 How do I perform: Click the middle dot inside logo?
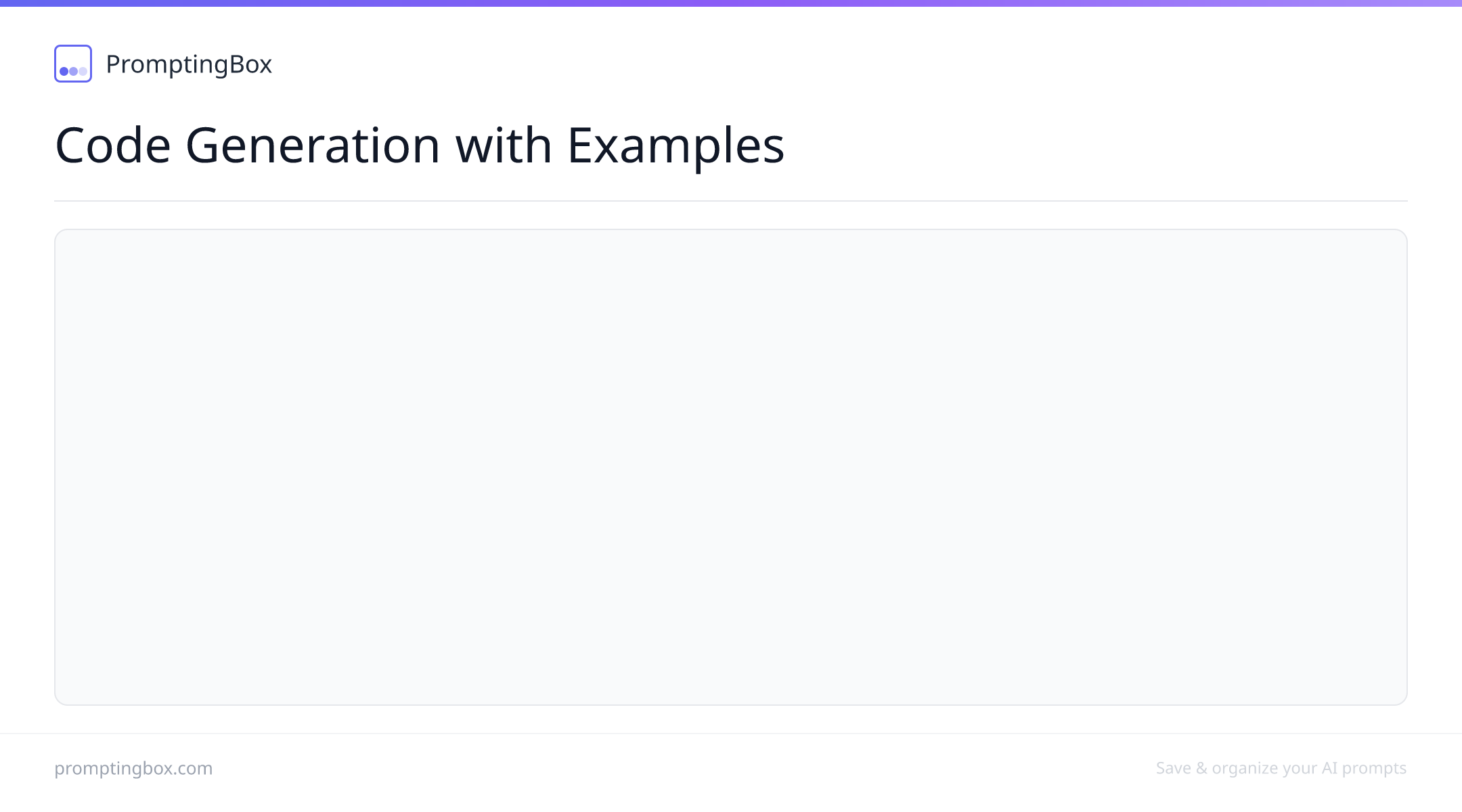[x=73, y=71]
